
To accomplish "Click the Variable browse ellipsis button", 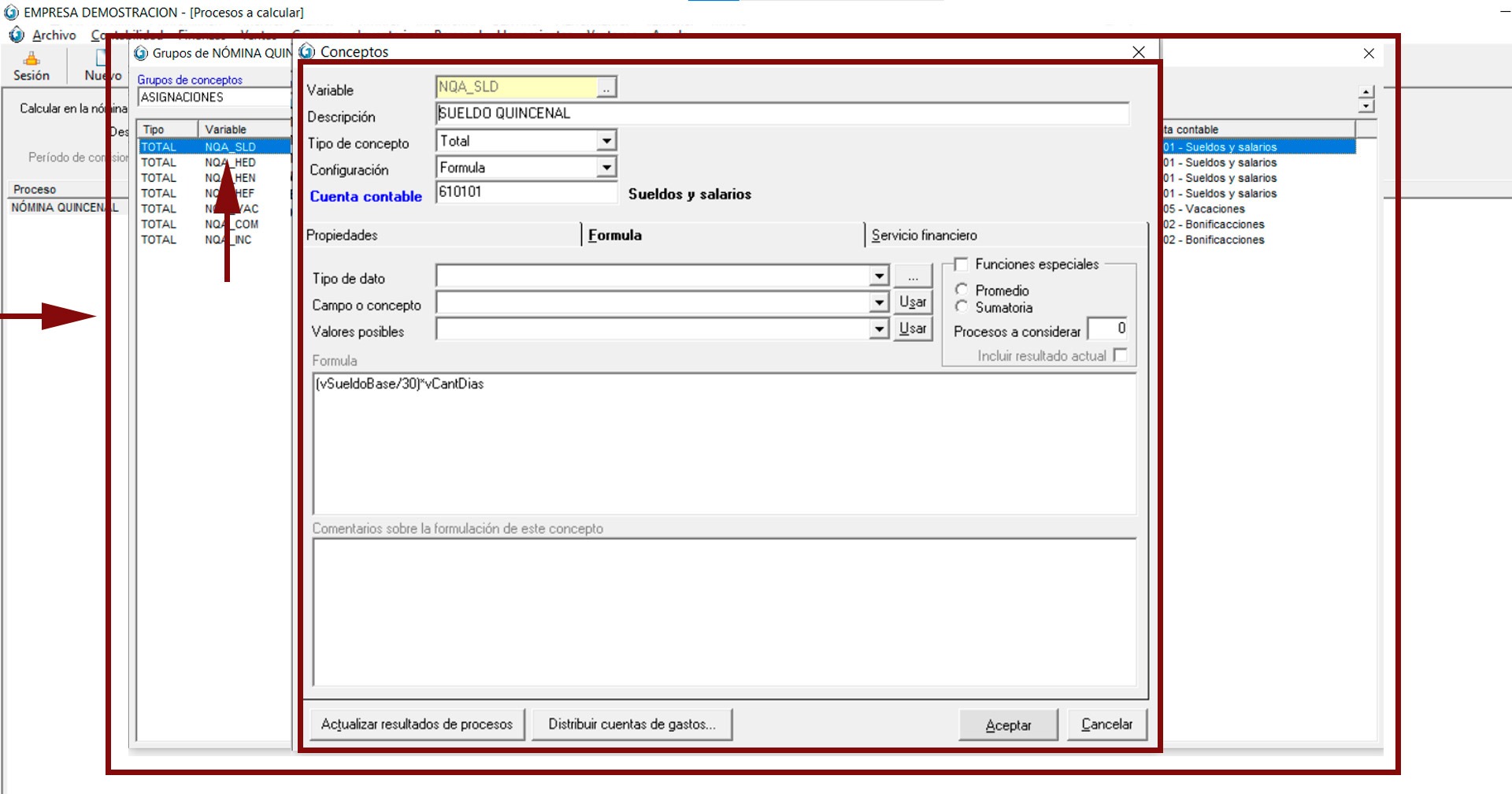I will coord(606,88).
